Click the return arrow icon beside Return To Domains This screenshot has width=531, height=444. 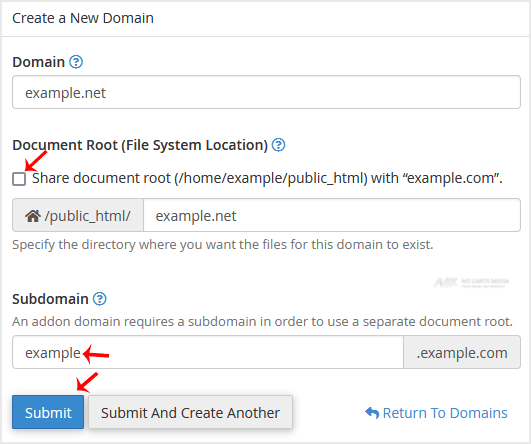pyautogui.click(x=372, y=413)
